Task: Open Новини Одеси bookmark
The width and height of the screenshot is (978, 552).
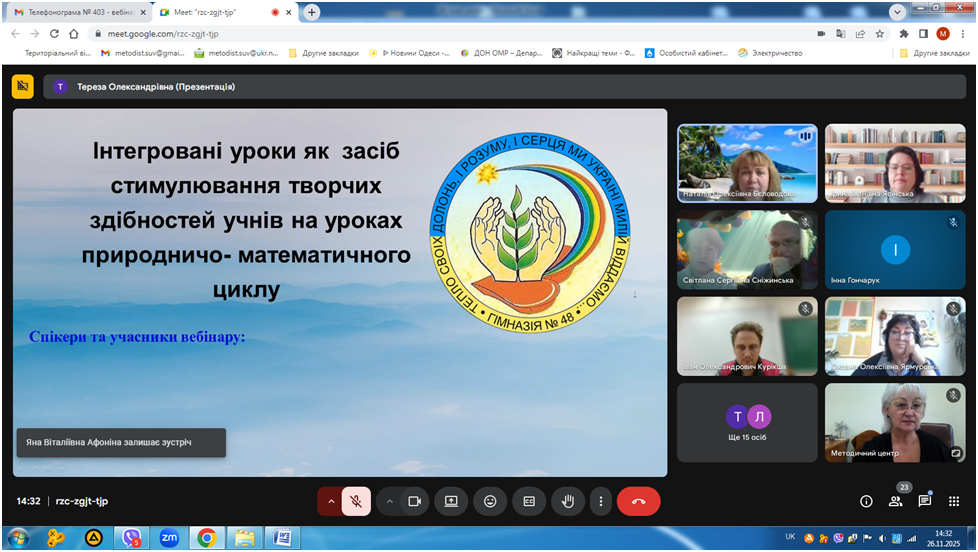Action: click(x=410, y=53)
